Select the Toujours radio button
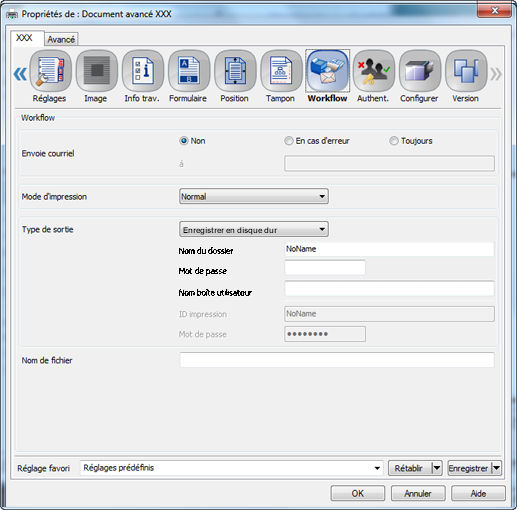The height and width of the screenshot is (510, 517). click(394, 141)
